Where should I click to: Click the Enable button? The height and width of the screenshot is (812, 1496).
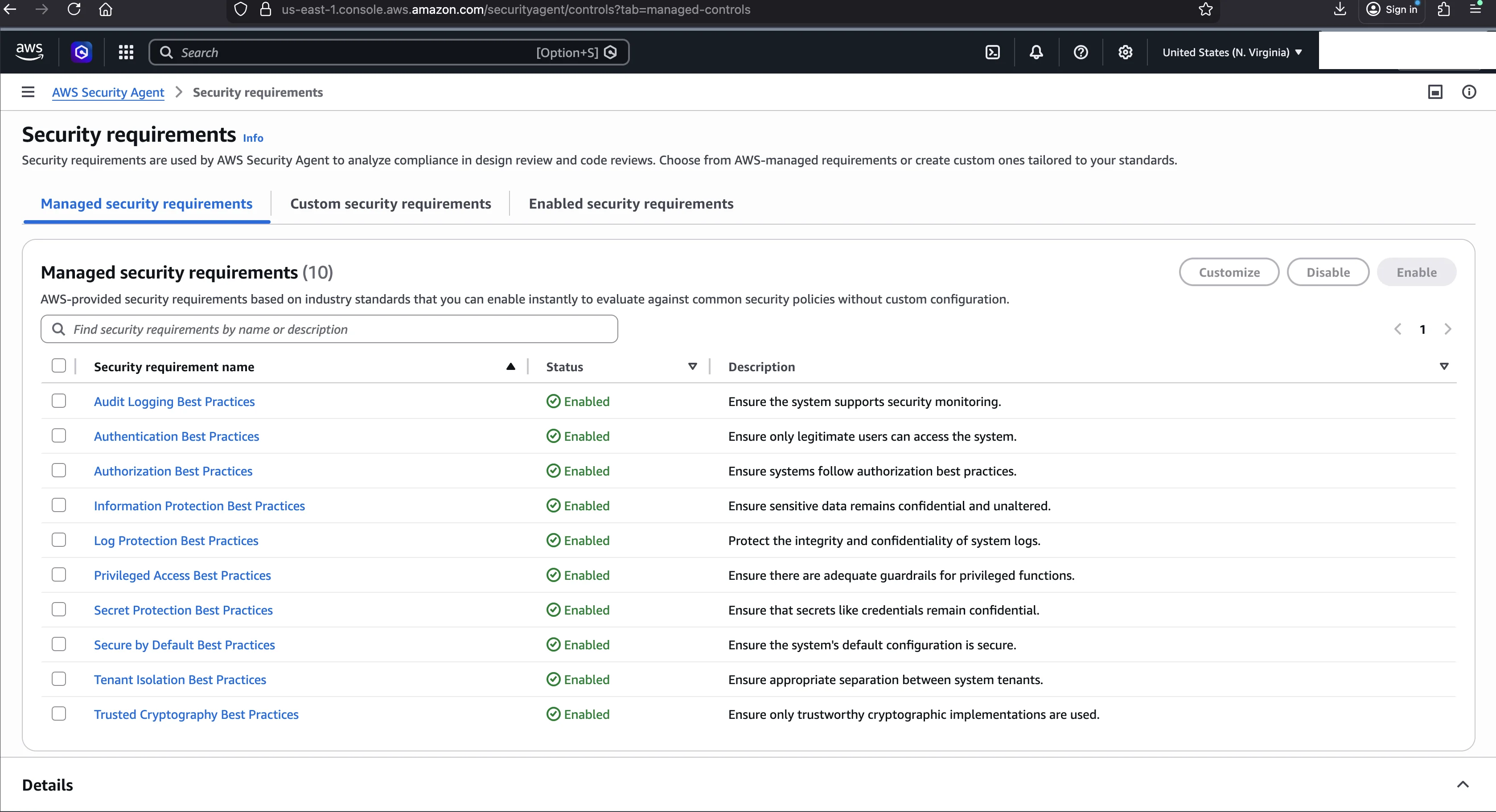pos(1417,272)
